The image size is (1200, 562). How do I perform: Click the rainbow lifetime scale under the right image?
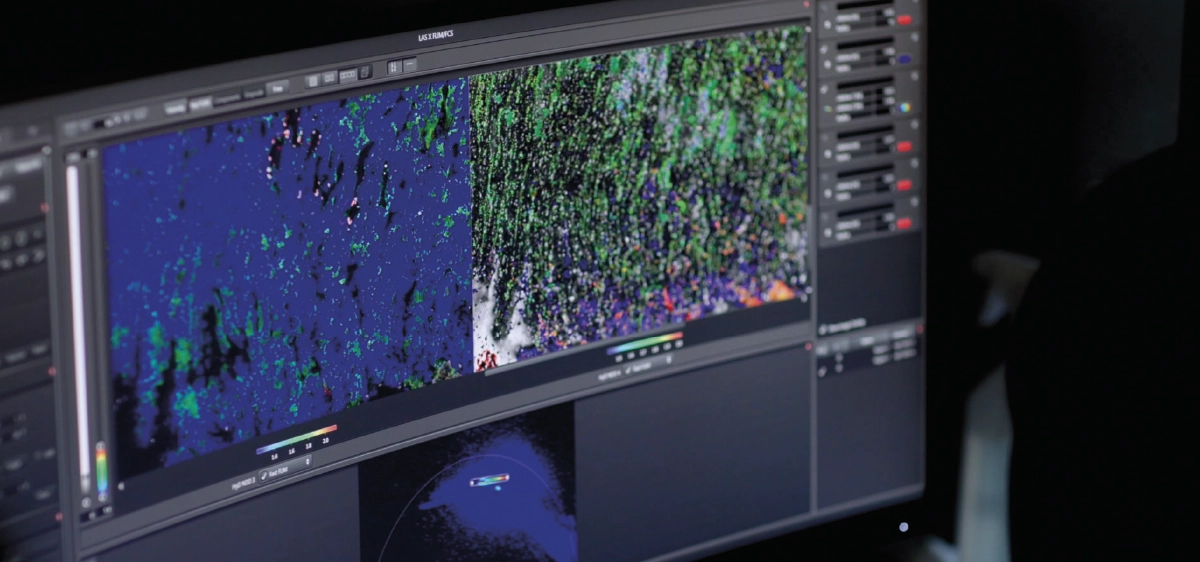point(645,345)
